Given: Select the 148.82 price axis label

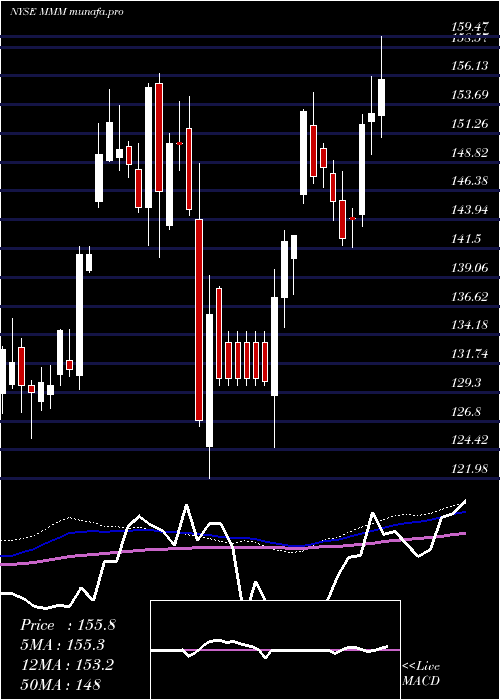Looking at the screenshot, I should 470,153.
